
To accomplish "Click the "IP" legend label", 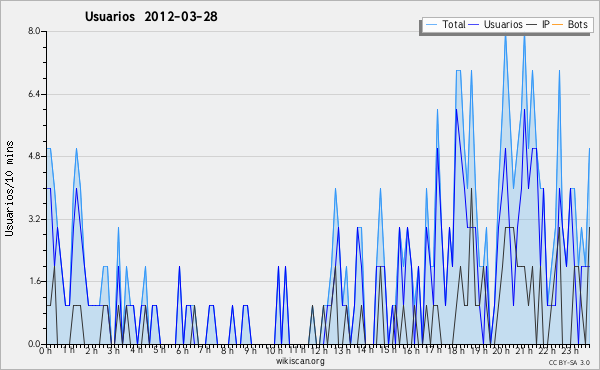I will tap(546, 24).
